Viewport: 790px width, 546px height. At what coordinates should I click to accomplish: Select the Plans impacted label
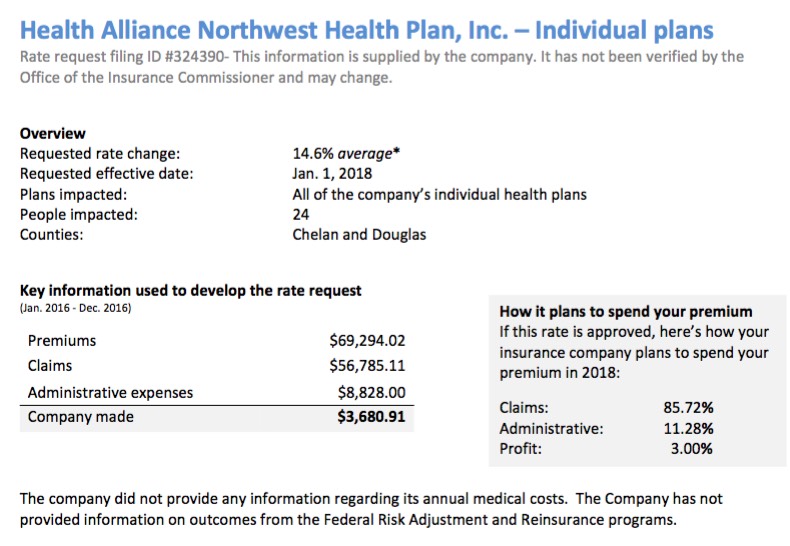pos(73,194)
